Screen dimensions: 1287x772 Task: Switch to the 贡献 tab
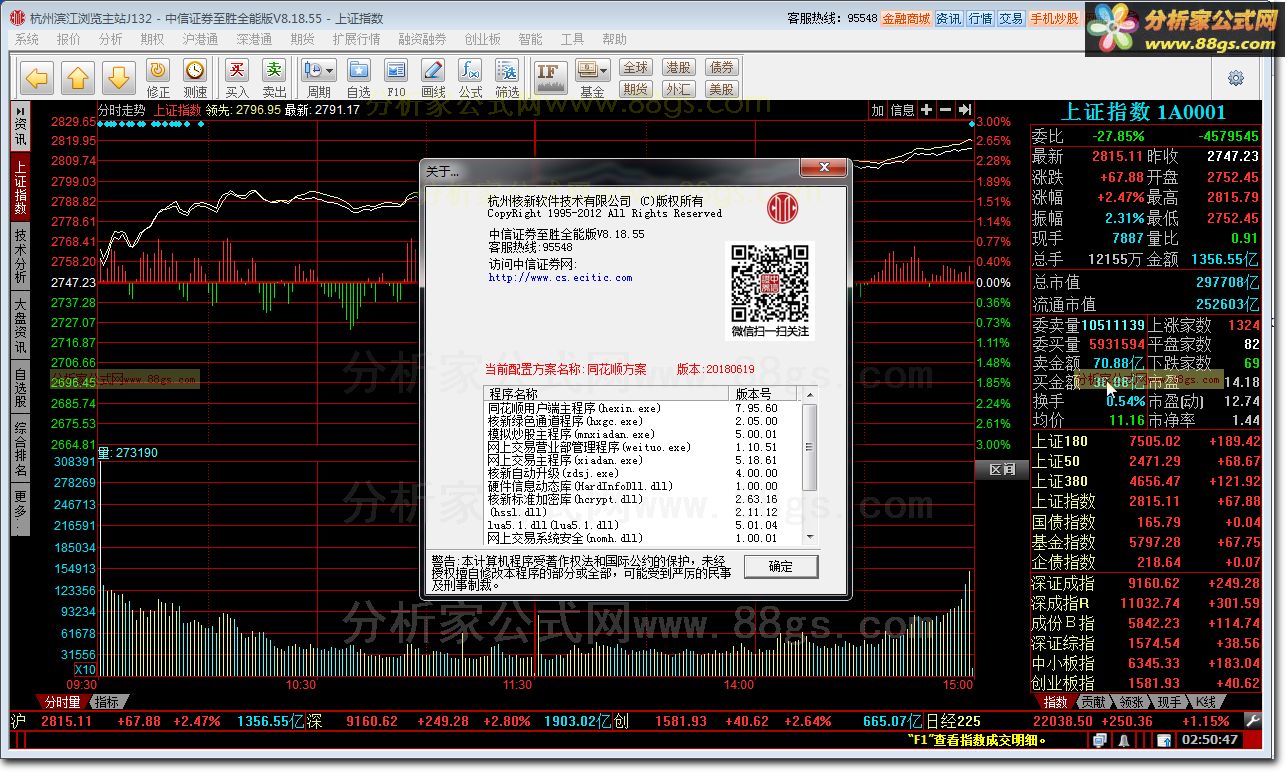click(x=1094, y=702)
